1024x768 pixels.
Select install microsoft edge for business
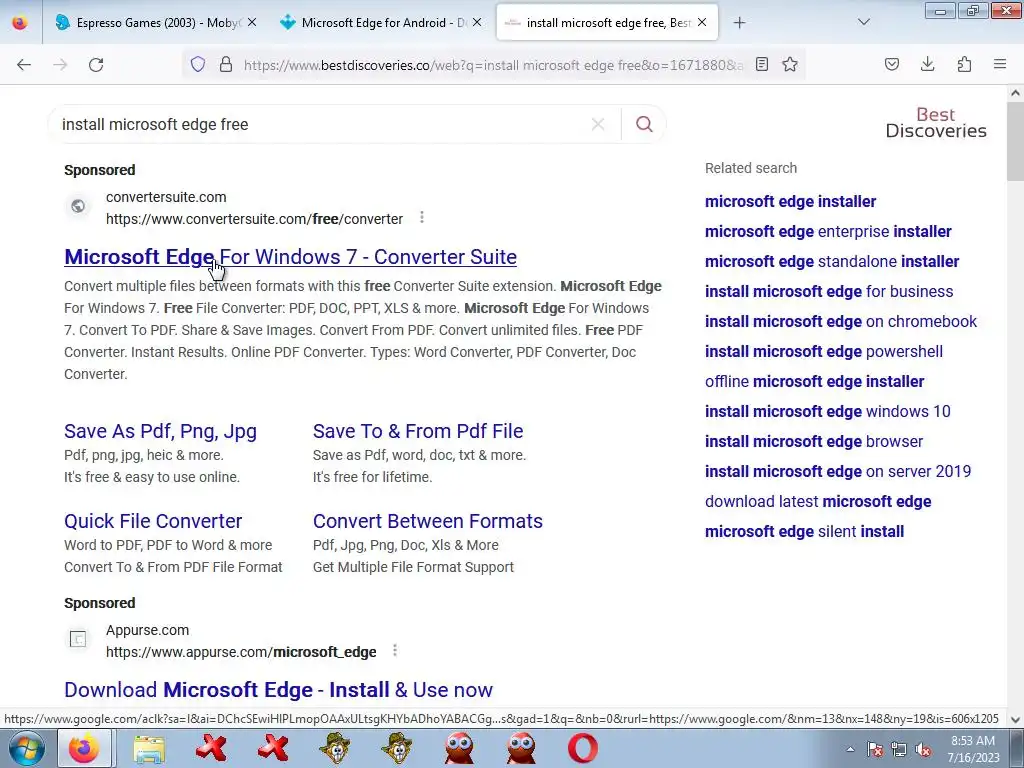[x=829, y=292]
